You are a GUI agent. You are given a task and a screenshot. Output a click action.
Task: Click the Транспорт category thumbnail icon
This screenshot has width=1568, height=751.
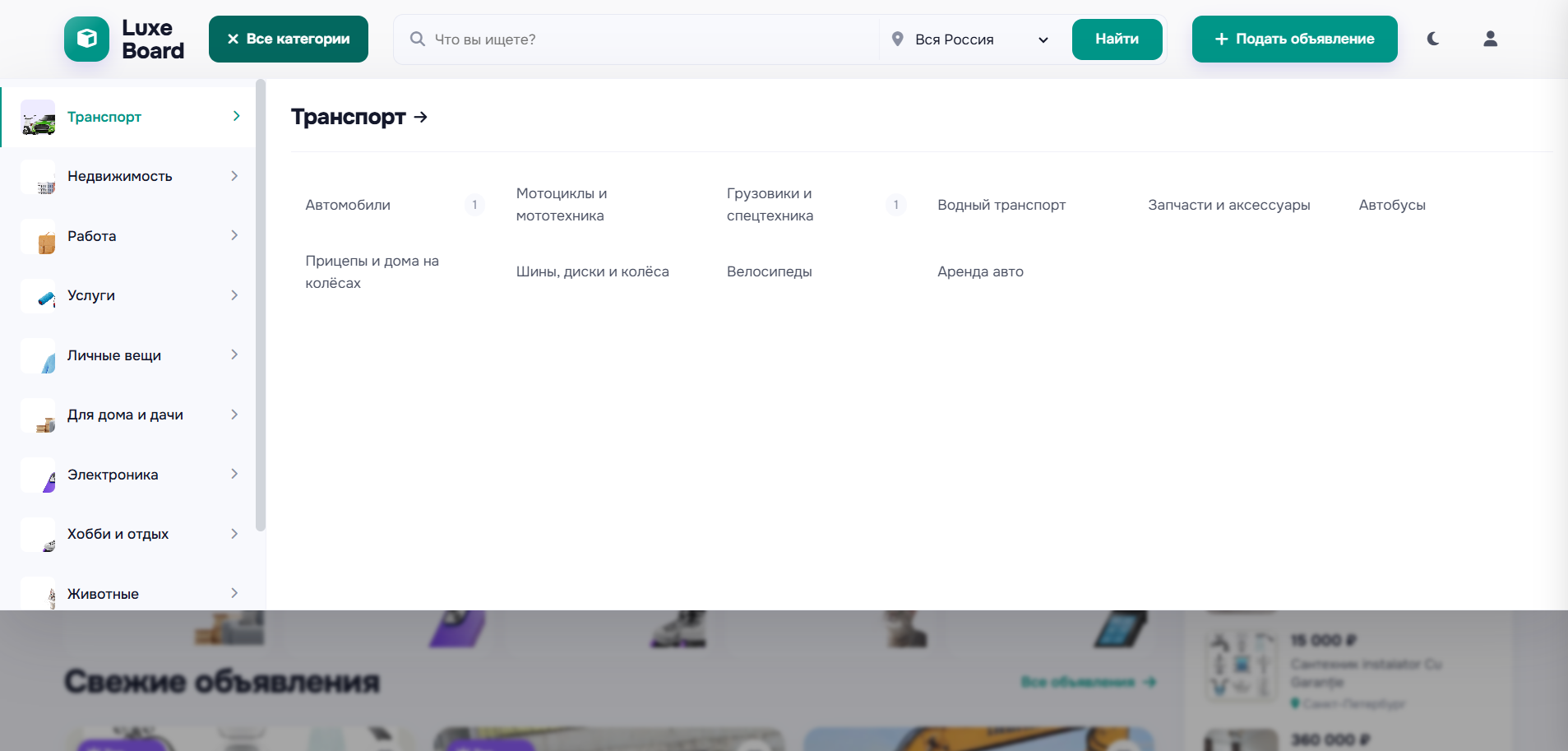tap(38, 117)
